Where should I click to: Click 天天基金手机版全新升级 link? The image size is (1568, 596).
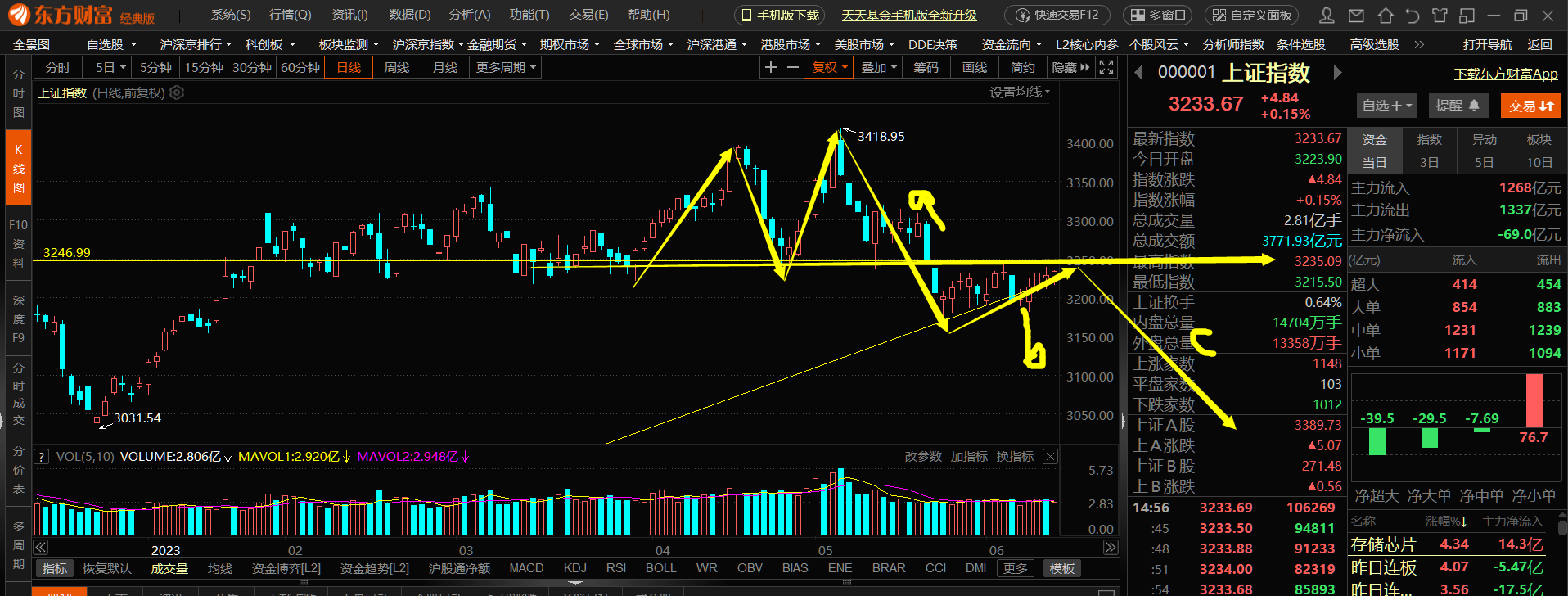(x=909, y=15)
